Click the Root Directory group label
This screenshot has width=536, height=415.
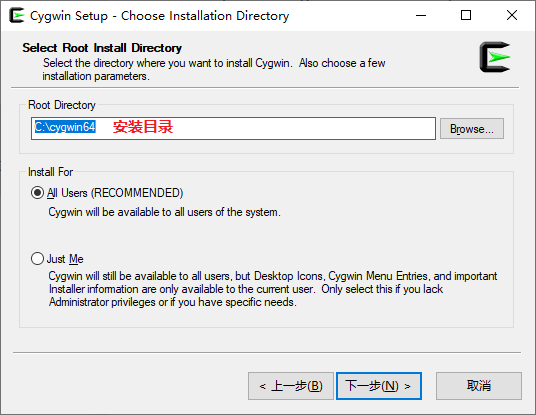(62, 105)
